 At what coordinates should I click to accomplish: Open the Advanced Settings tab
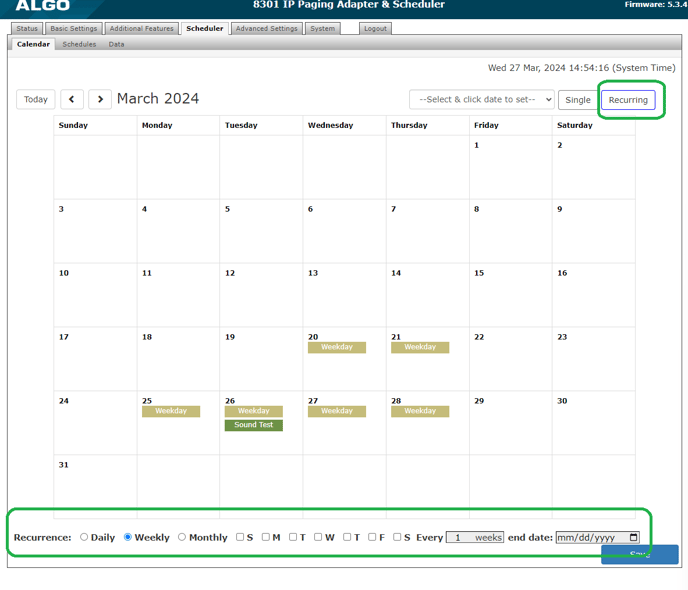[x=267, y=28]
